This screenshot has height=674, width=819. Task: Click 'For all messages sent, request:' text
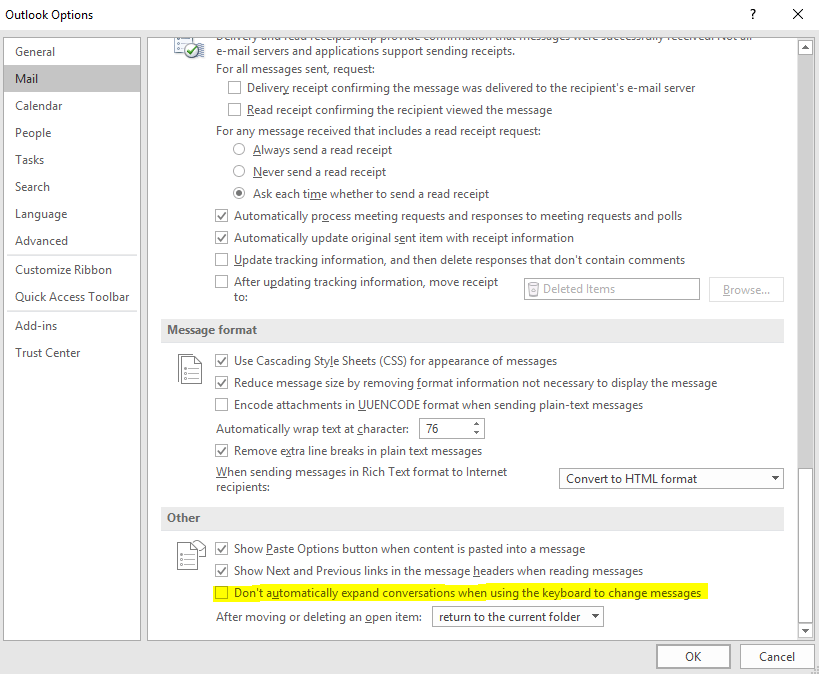pos(295,69)
